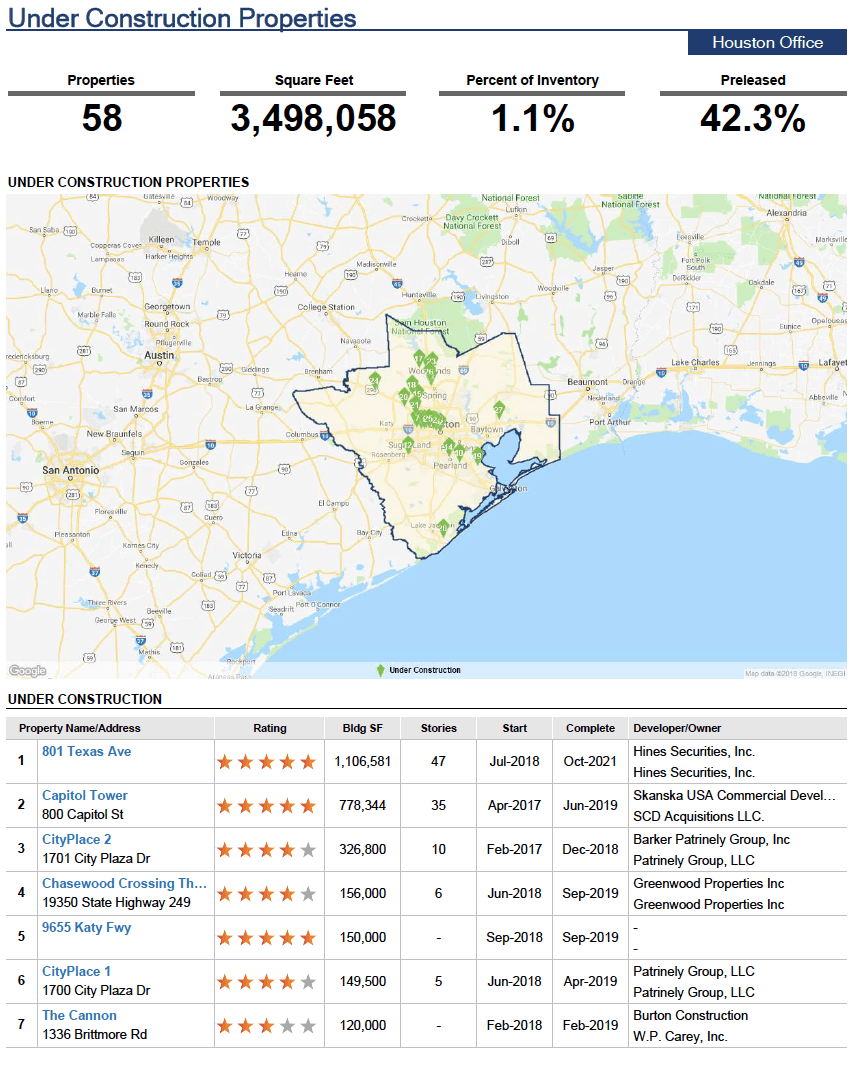Click the 1336 Brittmore Rd address
This screenshot has height=1071, width=862.
point(94,1035)
